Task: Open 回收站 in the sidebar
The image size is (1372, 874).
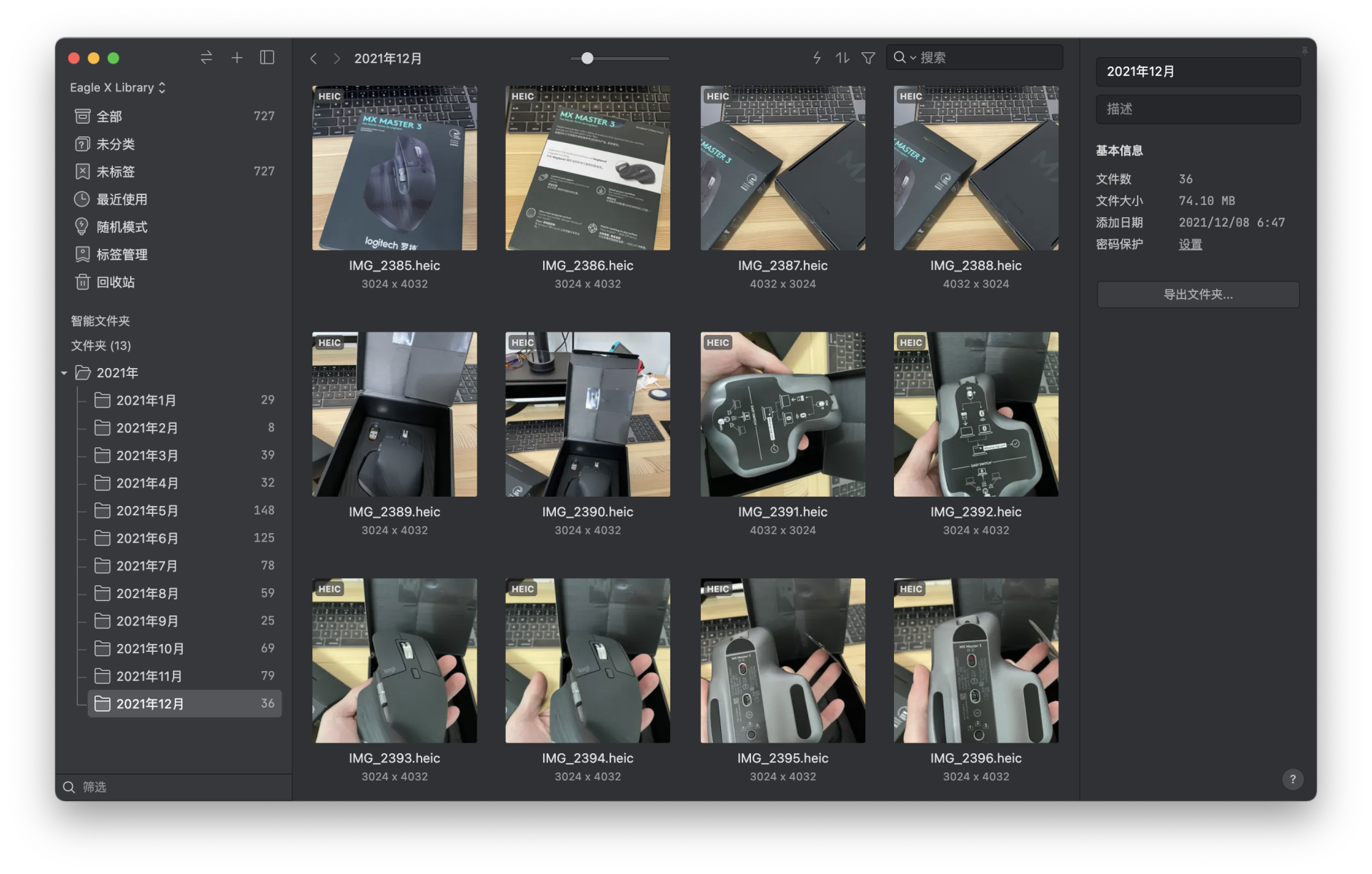Action: 174,282
